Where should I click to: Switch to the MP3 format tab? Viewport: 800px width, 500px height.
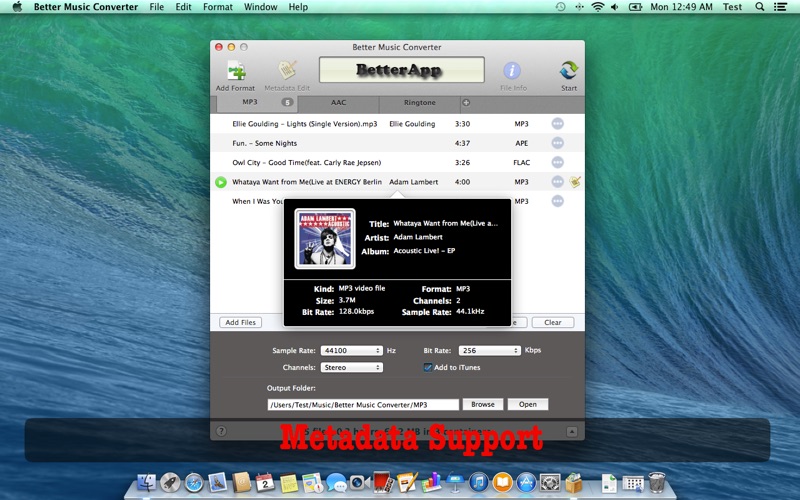[x=257, y=103]
